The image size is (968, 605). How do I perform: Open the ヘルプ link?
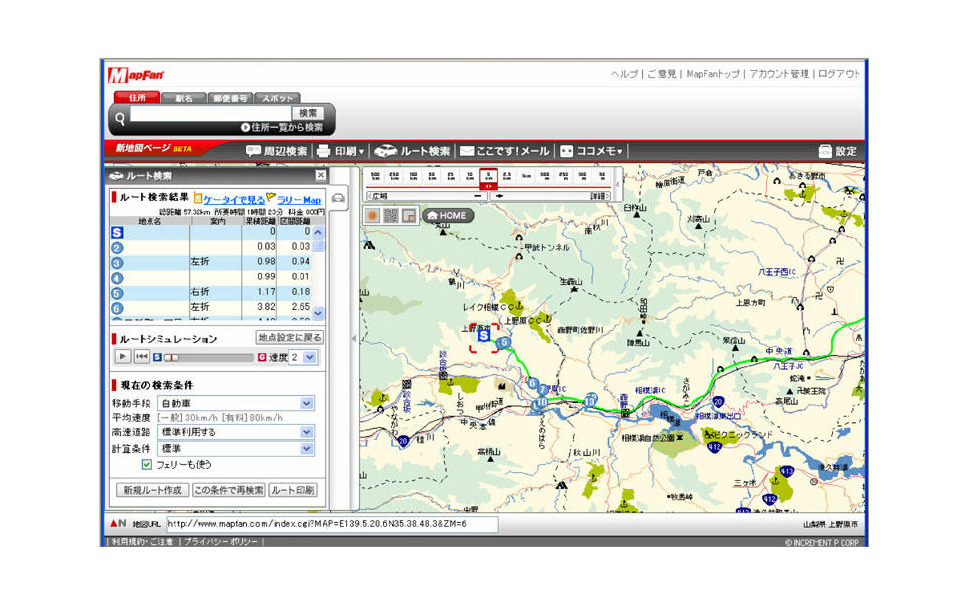click(x=624, y=73)
